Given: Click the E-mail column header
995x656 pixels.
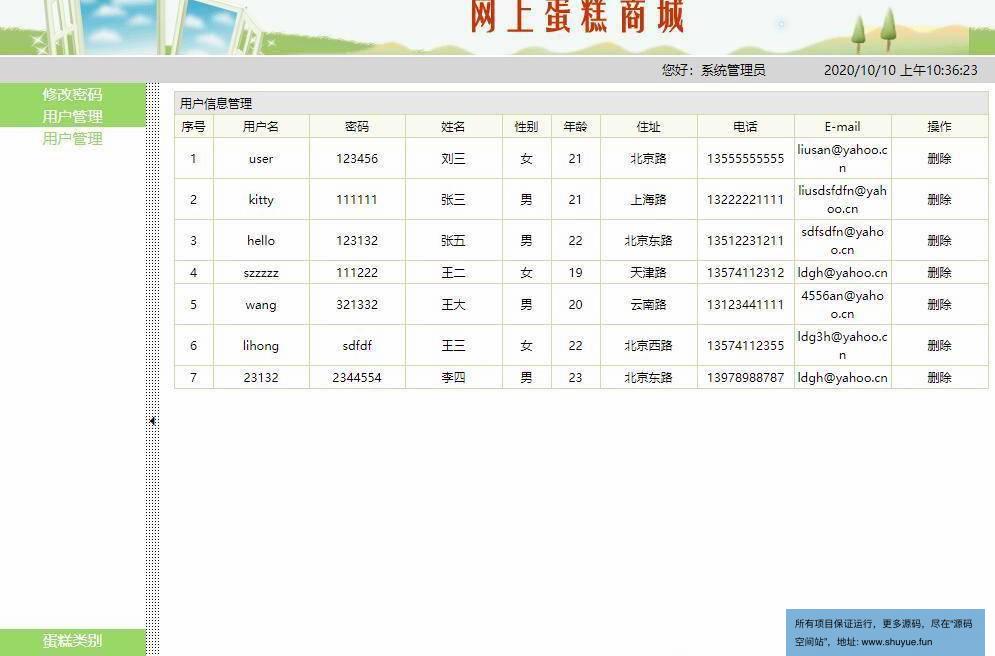Looking at the screenshot, I should coord(842,127).
